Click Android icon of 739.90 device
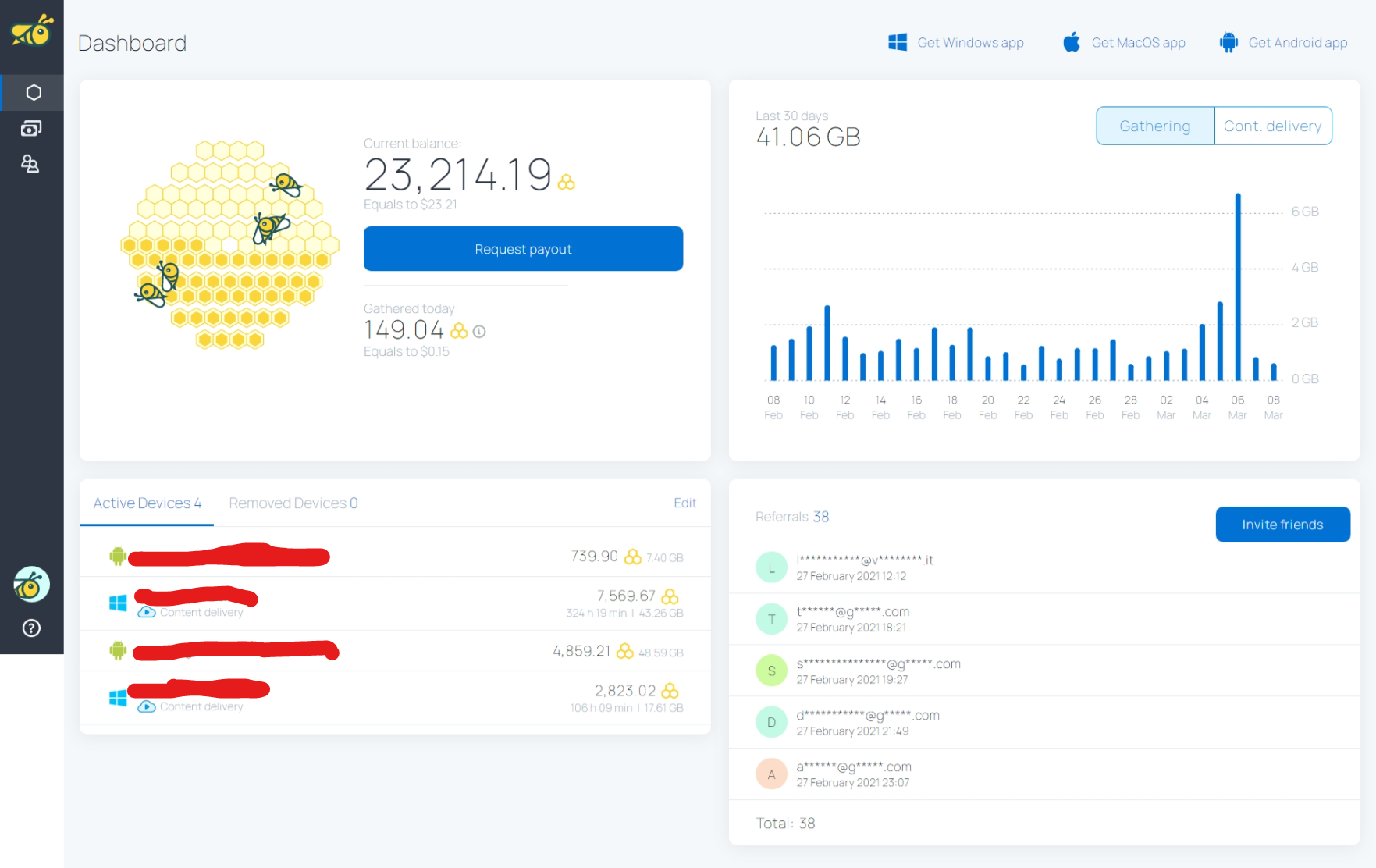The image size is (1376, 868). pos(118,556)
